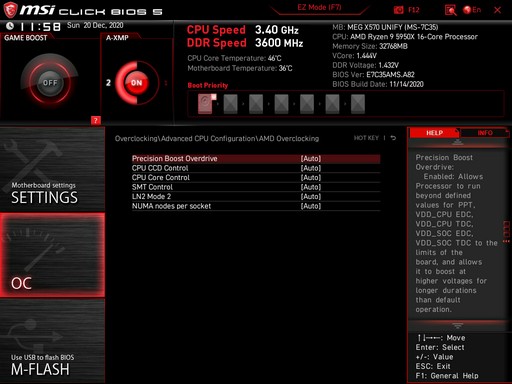
Task: Click the clock time 11:58
Action: [x=40, y=27]
